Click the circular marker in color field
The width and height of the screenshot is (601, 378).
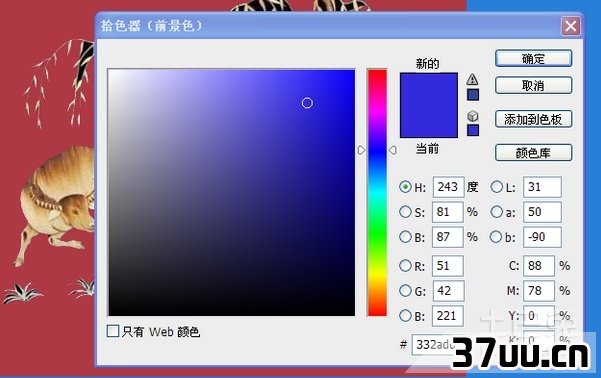(x=307, y=103)
